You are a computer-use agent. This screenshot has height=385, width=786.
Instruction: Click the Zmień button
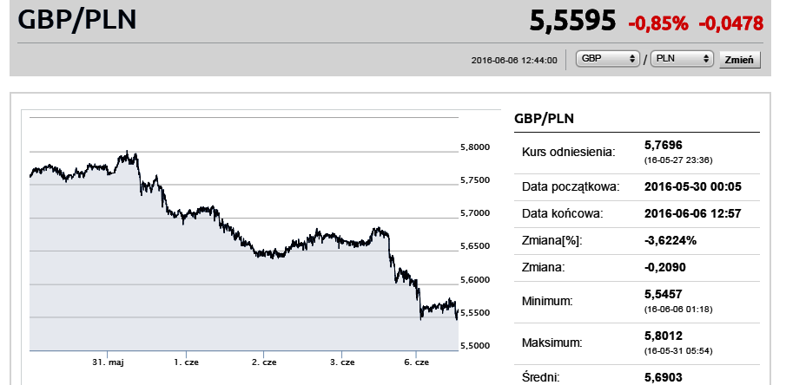[740, 60]
